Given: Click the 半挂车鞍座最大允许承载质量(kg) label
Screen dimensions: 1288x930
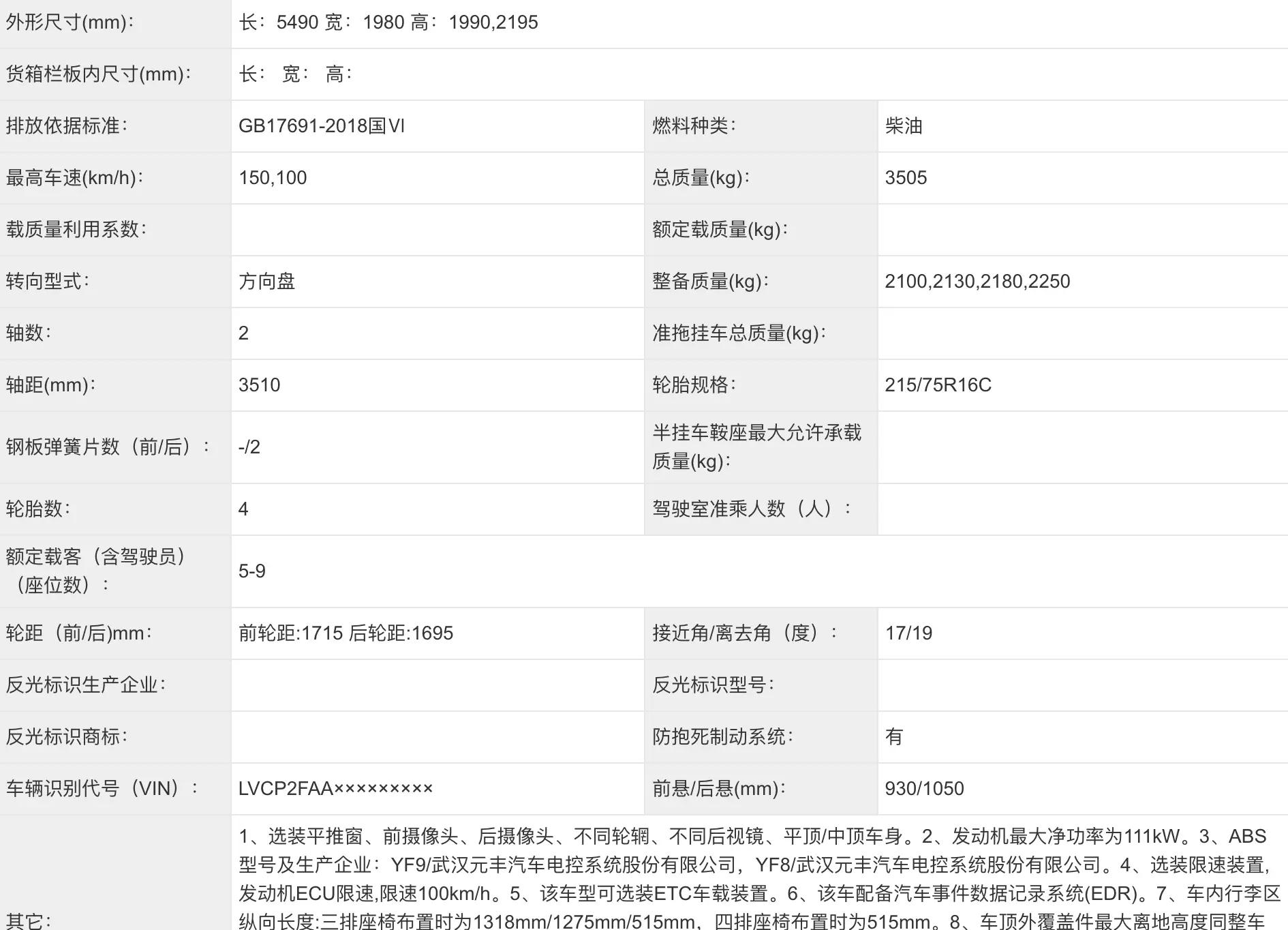Looking at the screenshot, I should [757, 447].
